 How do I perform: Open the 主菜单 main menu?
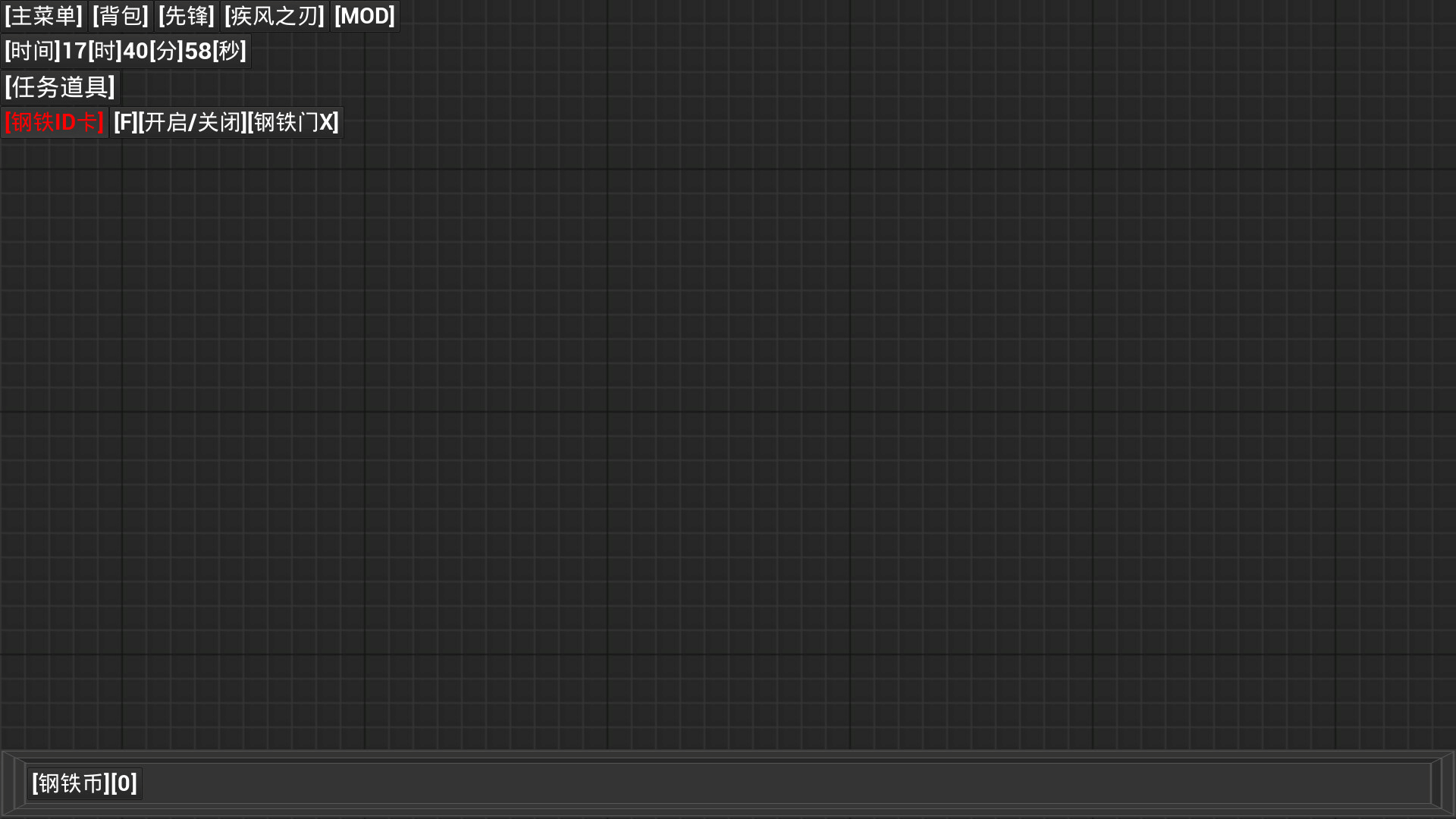coord(44,16)
